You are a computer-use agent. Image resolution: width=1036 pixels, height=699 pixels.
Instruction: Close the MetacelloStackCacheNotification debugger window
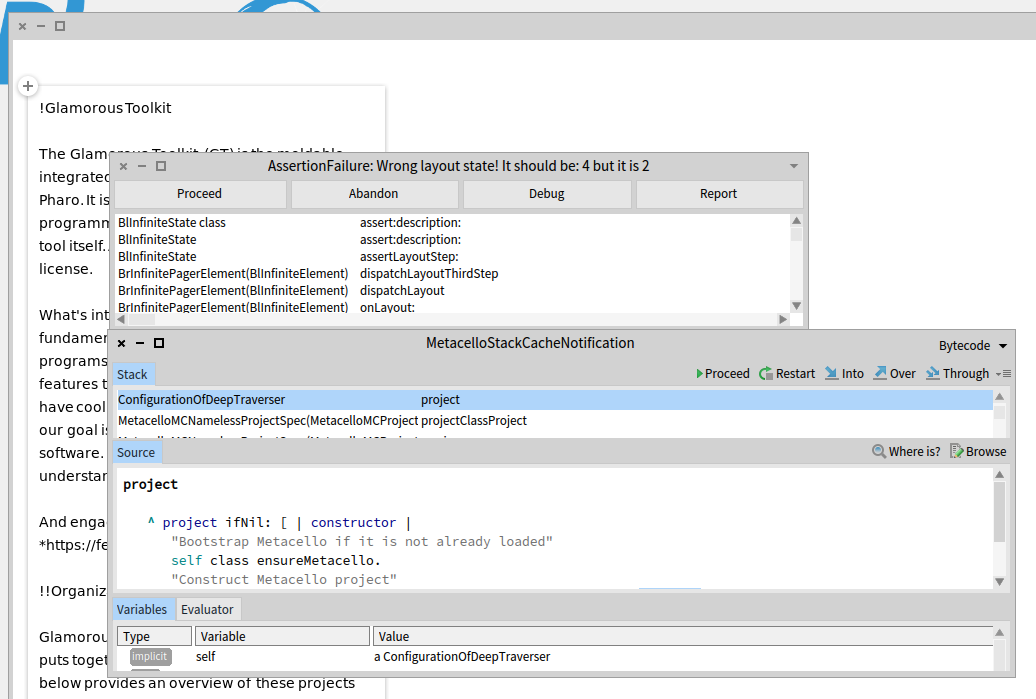122,343
